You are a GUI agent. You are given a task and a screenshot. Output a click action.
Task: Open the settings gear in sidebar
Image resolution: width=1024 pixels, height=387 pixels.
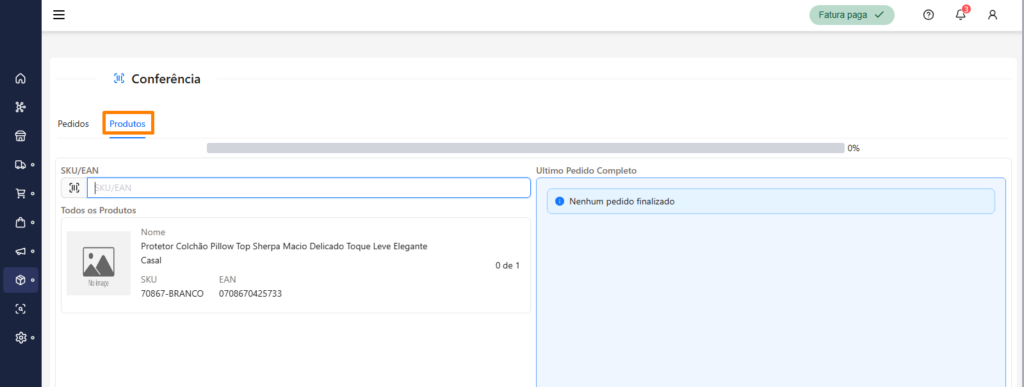tap(20, 337)
